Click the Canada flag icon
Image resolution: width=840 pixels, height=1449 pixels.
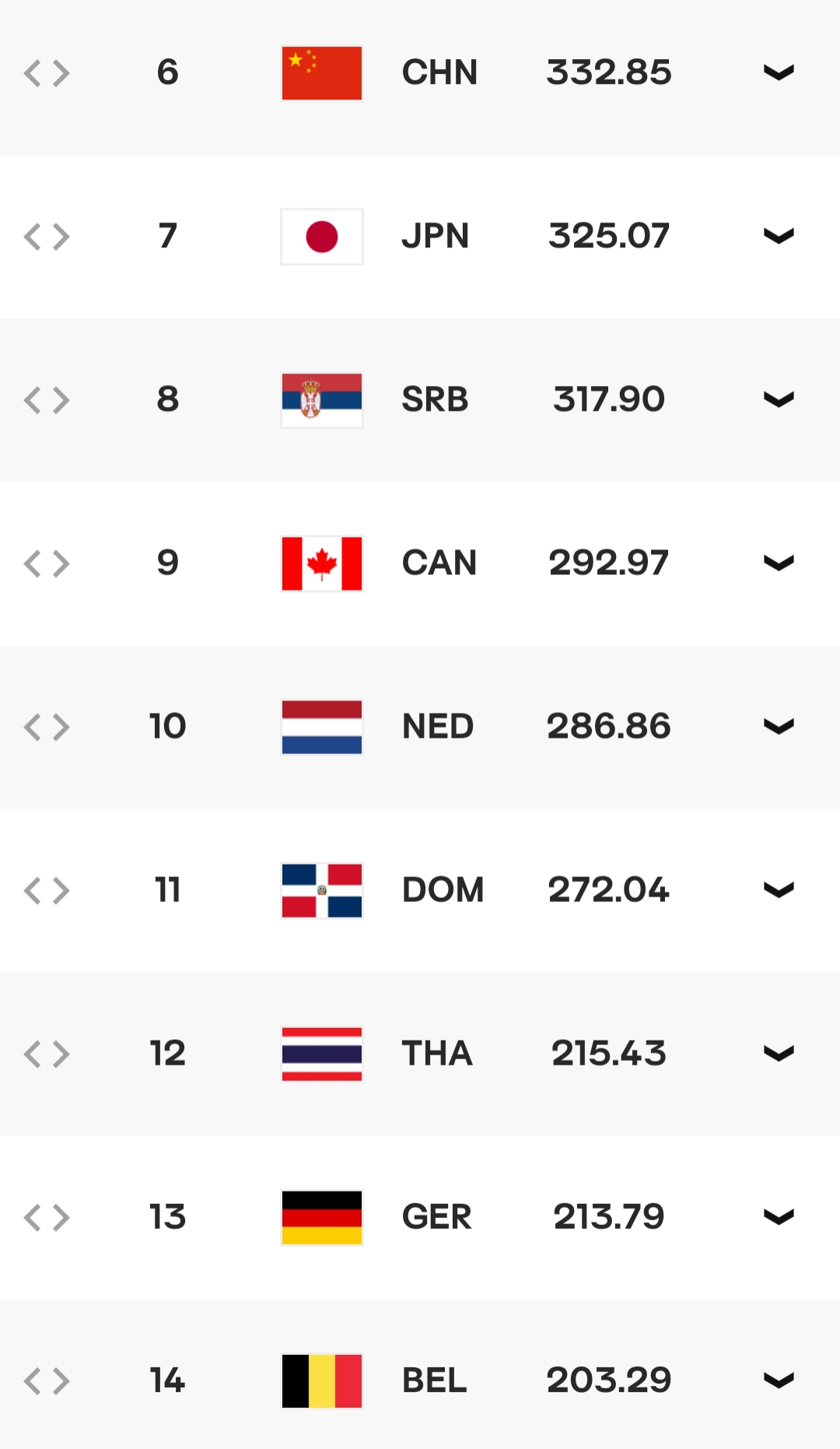(321, 563)
